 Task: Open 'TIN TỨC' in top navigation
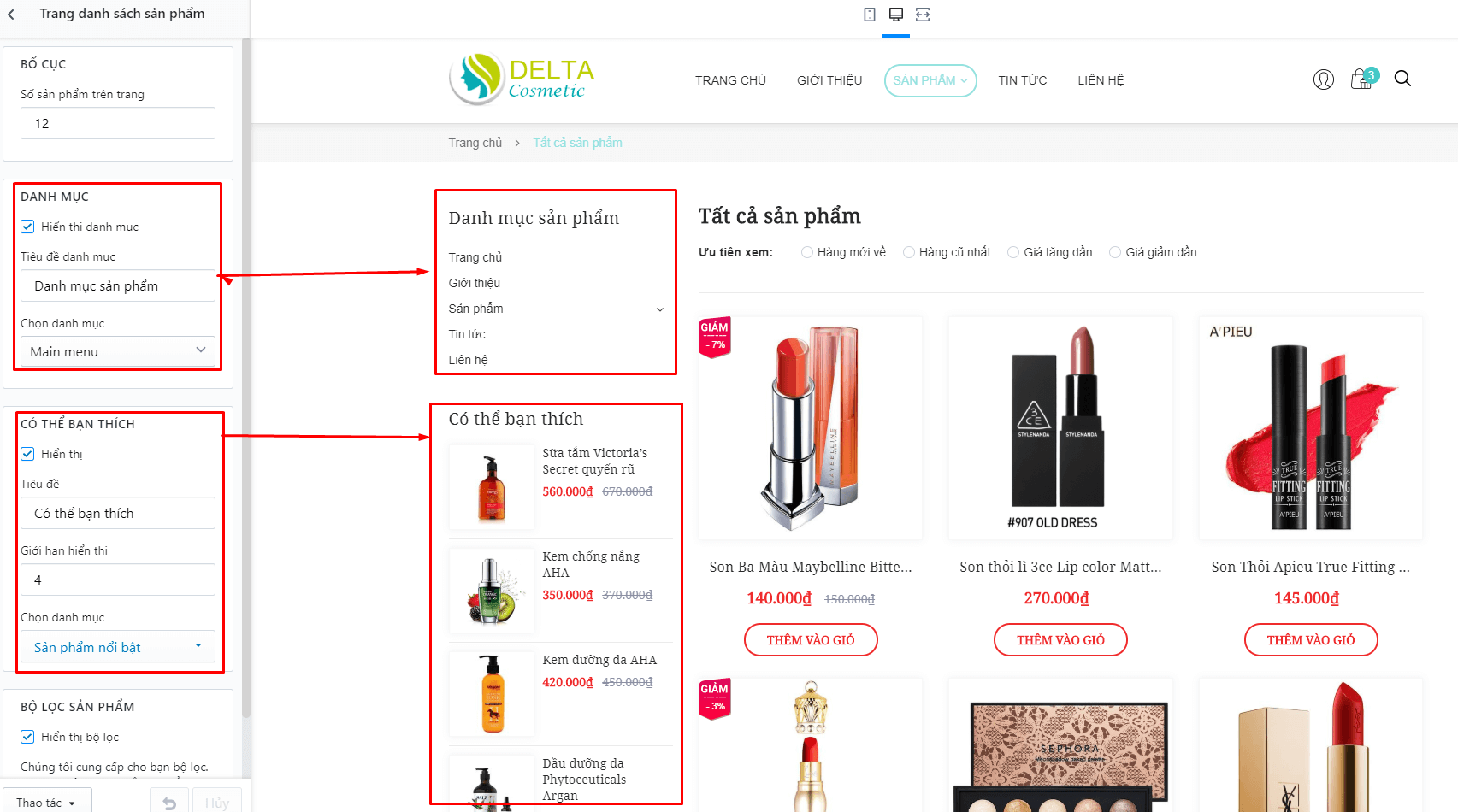(x=1023, y=80)
